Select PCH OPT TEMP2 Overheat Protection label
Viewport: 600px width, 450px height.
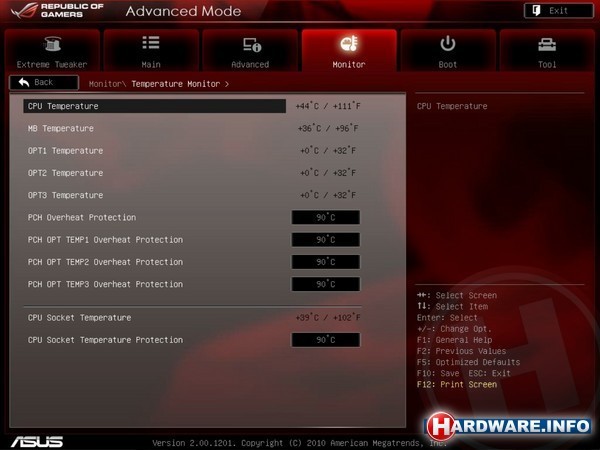pyautogui.click(x=105, y=262)
